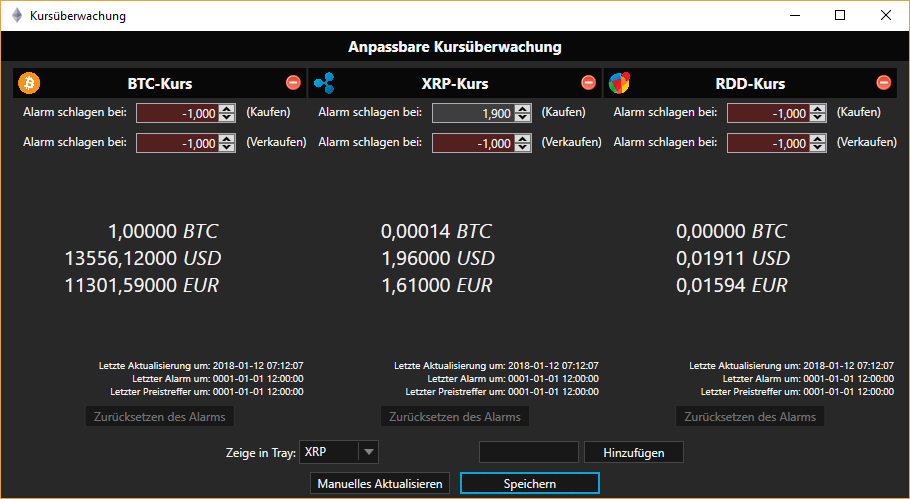Click the XRP-Kurs heading text

coord(455,84)
